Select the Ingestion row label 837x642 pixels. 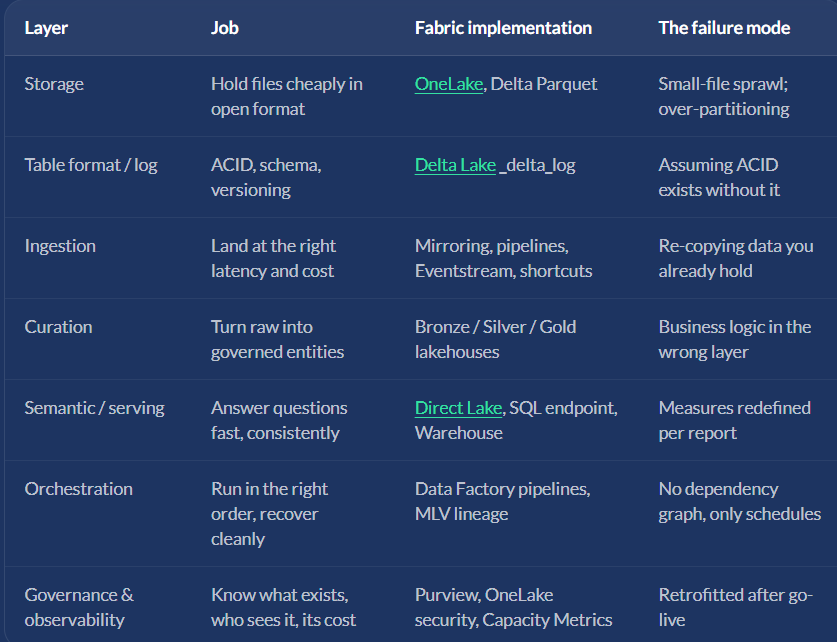[x=60, y=246]
